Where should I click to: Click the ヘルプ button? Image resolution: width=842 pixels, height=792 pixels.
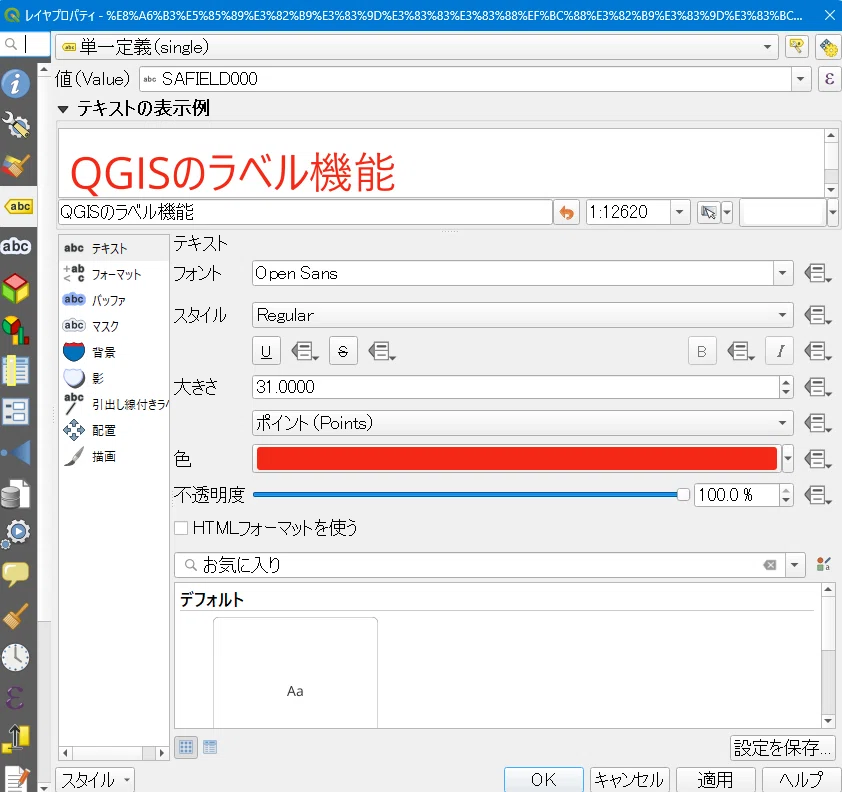click(x=801, y=779)
